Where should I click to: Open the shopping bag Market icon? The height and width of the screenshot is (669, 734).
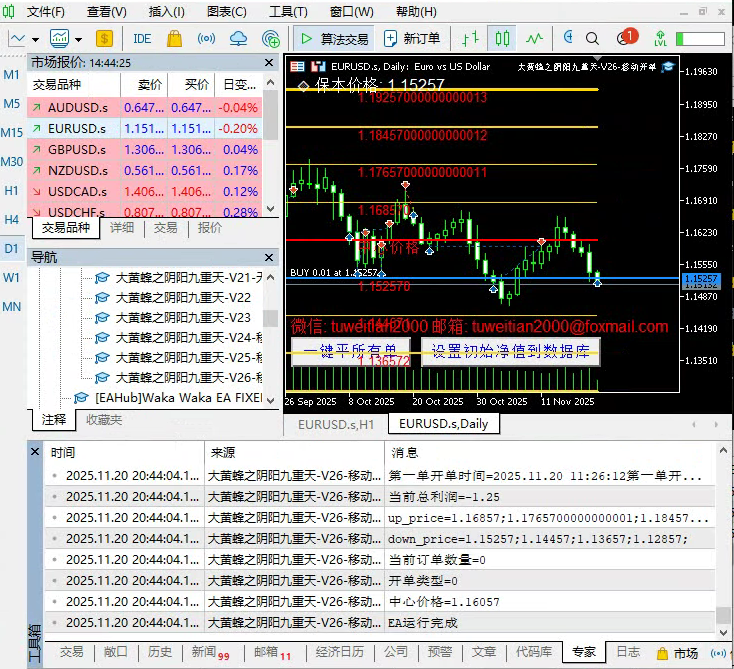(x=174, y=39)
